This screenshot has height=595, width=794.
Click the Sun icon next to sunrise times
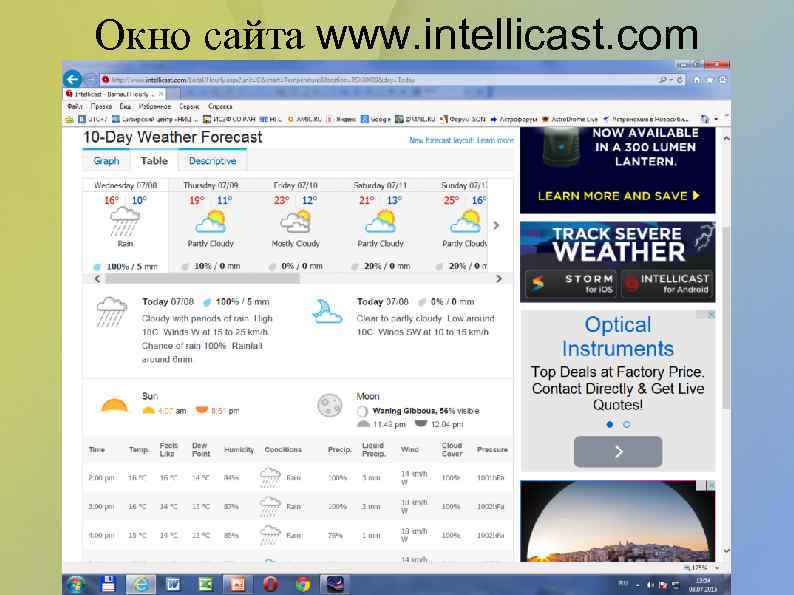pyautogui.click(x=114, y=405)
